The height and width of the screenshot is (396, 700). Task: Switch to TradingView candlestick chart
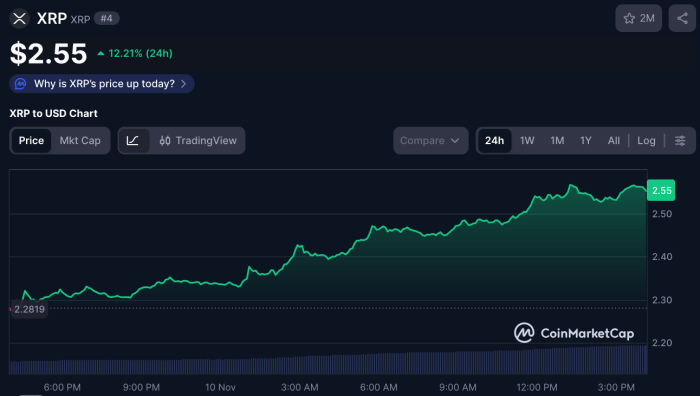coord(198,141)
